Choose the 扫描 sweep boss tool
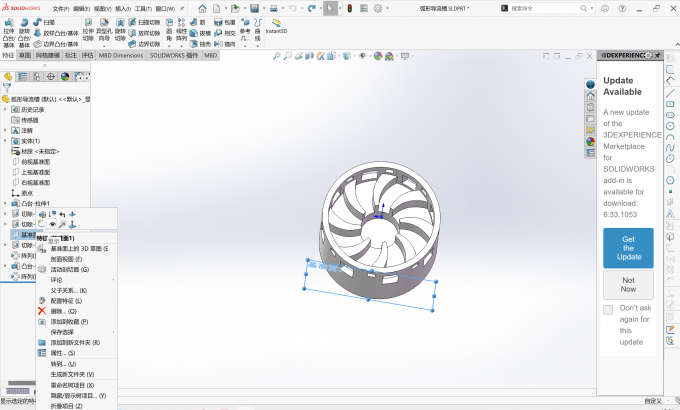The image size is (680, 410). 44,22
